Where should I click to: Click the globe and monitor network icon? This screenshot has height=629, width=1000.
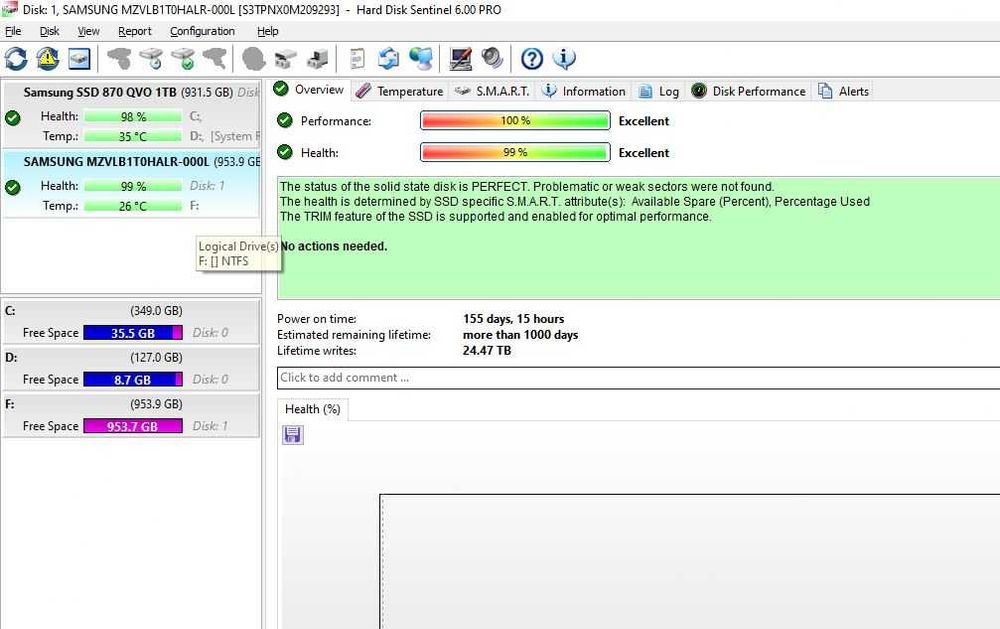click(x=421, y=59)
